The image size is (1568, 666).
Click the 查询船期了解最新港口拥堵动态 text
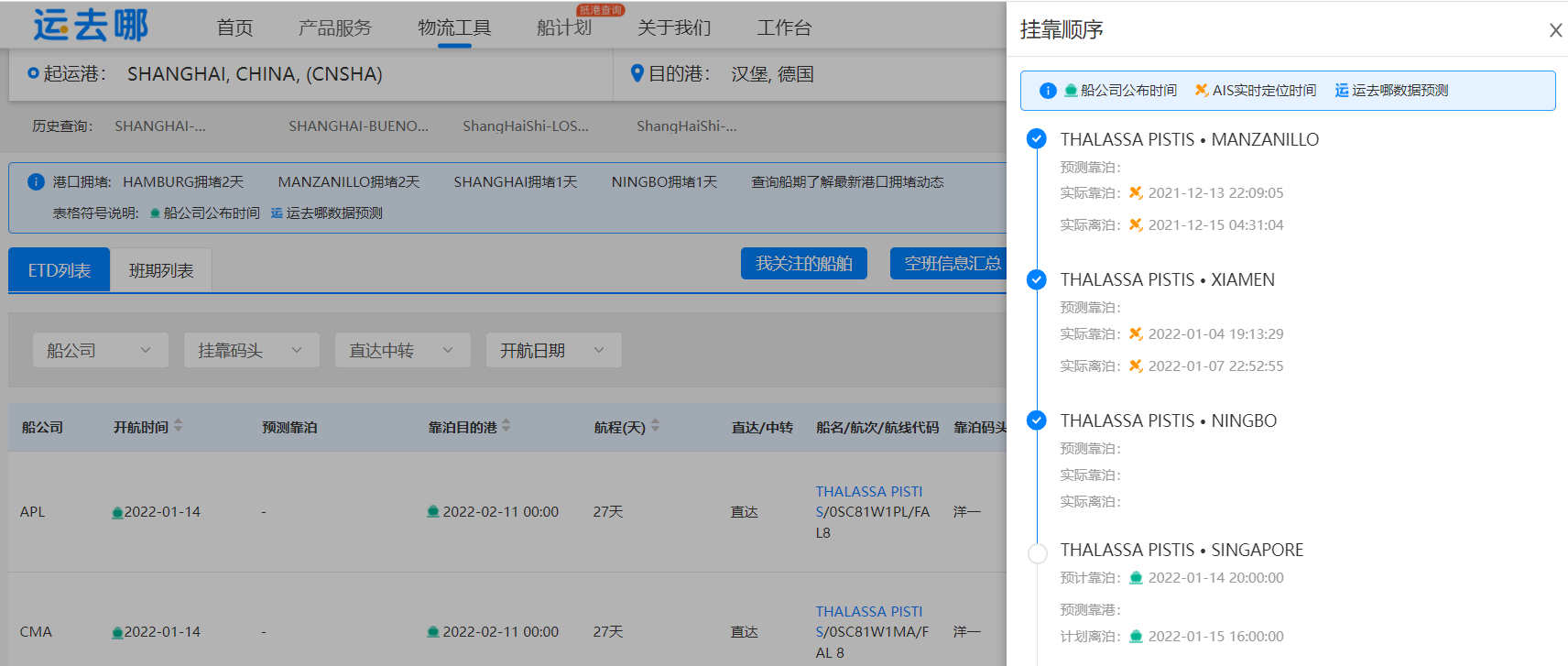click(x=847, y=182)
